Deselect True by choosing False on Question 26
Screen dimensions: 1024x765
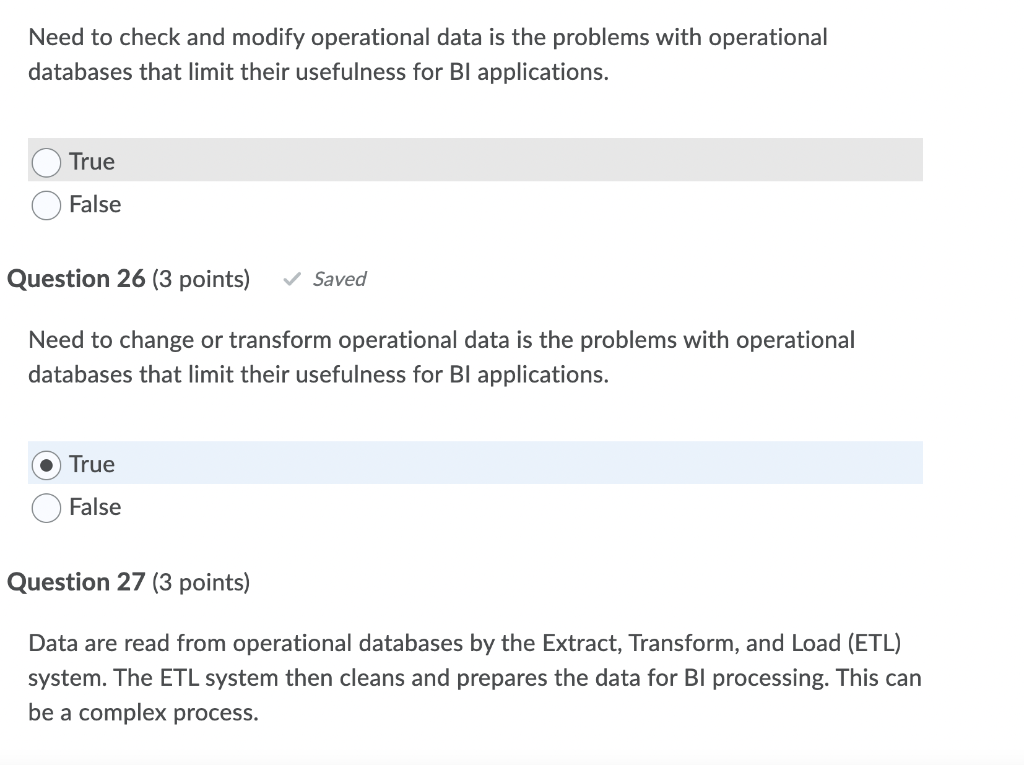point(46,507)
